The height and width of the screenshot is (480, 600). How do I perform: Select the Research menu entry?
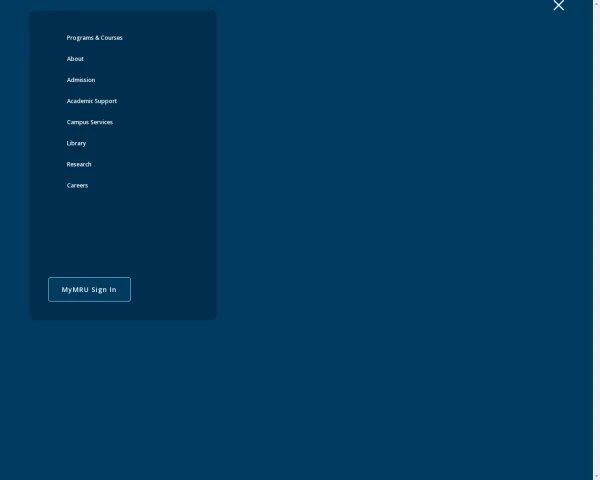pyautogui.click(x=79, y=164)
